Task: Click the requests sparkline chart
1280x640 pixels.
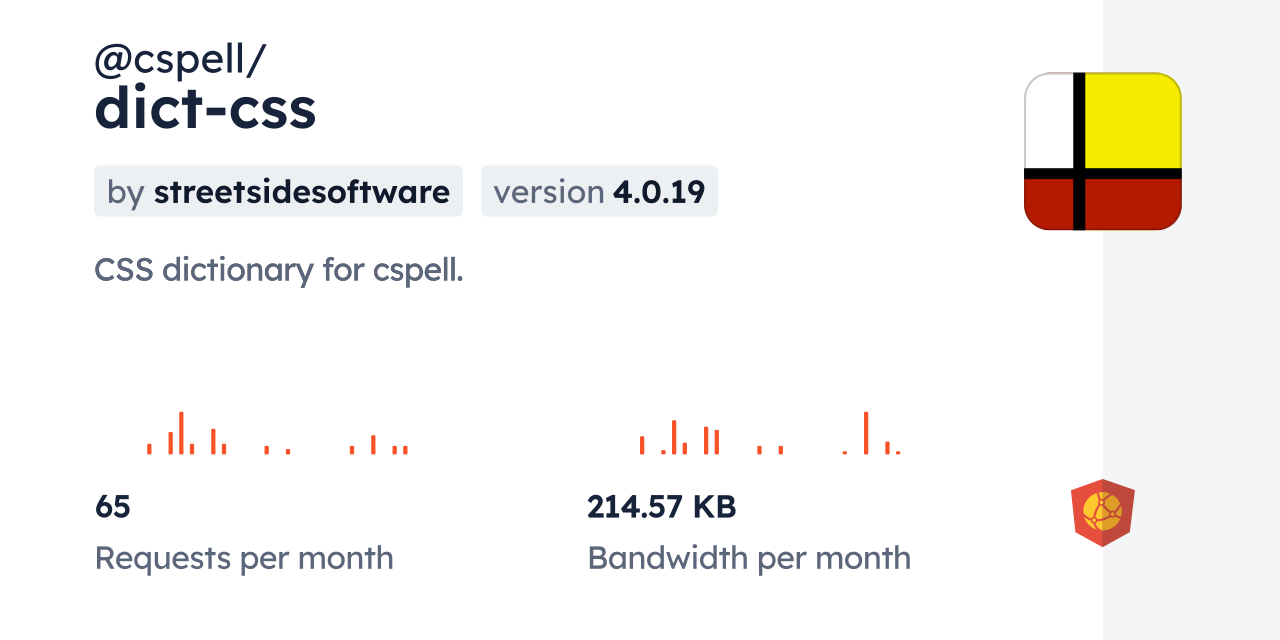Action: click(x=277, y=434)
